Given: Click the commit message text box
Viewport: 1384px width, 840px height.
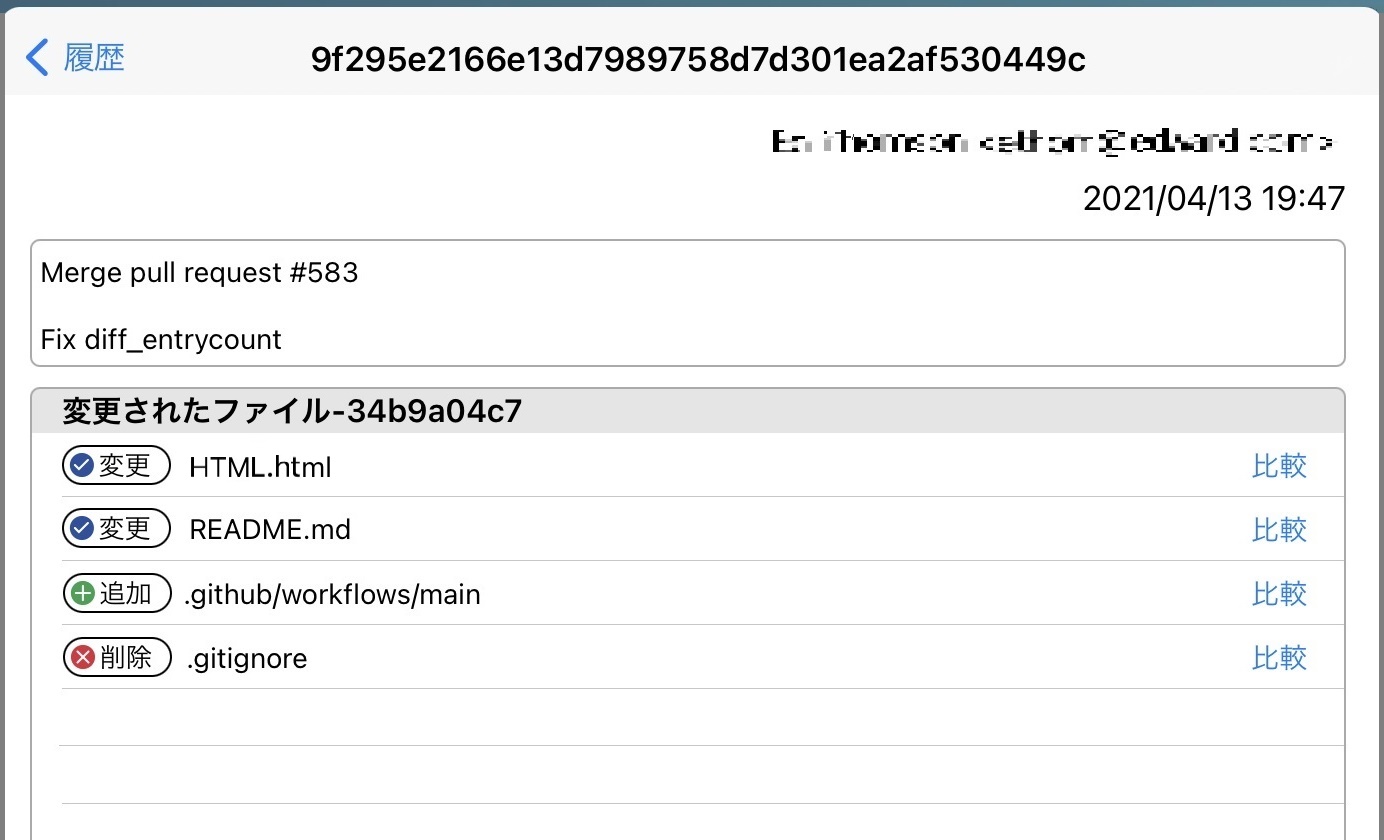Looking at the screenshot, I should point(687,304).
